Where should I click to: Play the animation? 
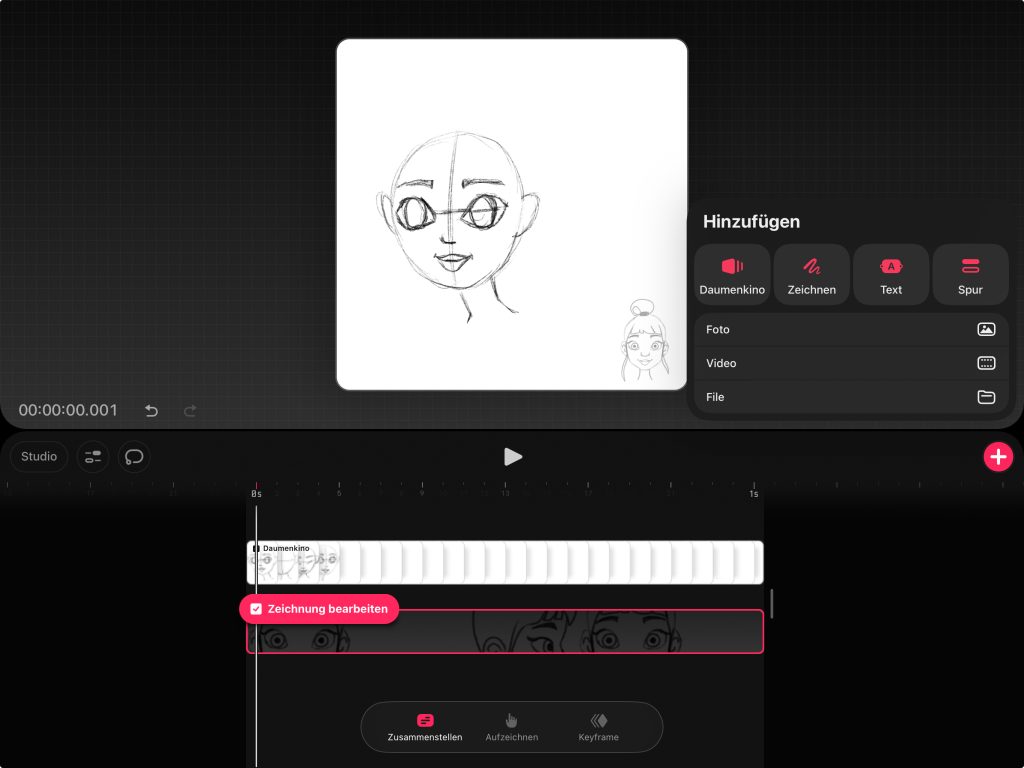(512, 457)
